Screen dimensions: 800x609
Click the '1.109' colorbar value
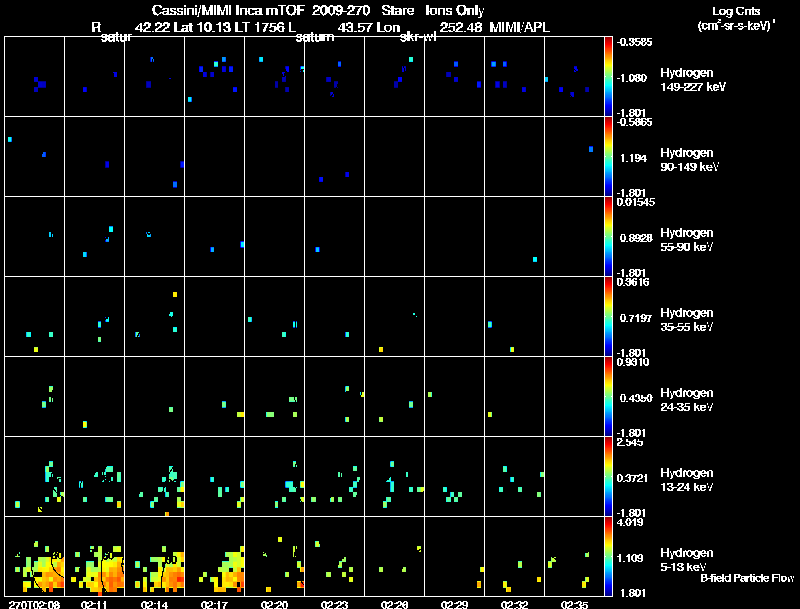tap(631, 559)
